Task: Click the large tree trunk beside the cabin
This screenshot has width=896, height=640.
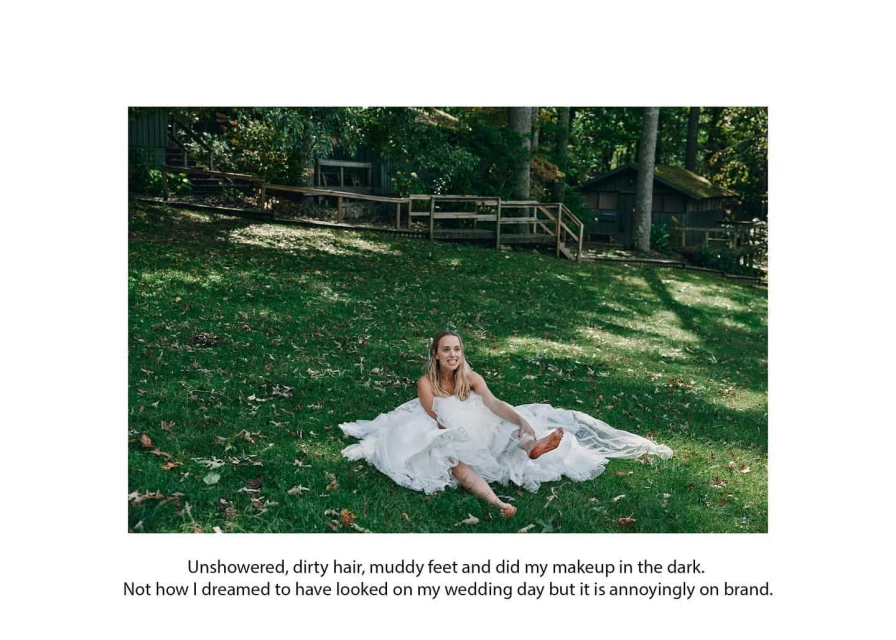Action: coord(645,179)
